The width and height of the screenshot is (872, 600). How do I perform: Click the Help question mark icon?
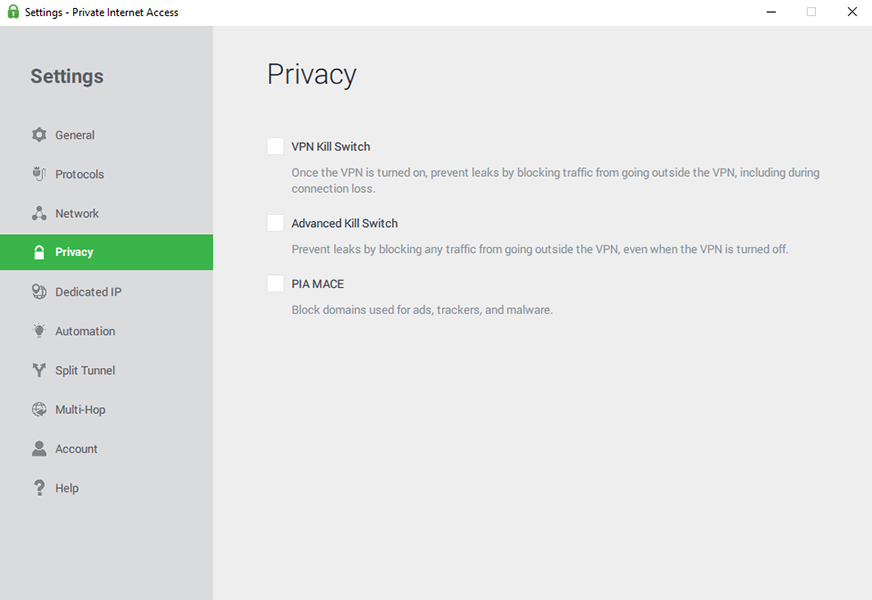coord(39,488)
